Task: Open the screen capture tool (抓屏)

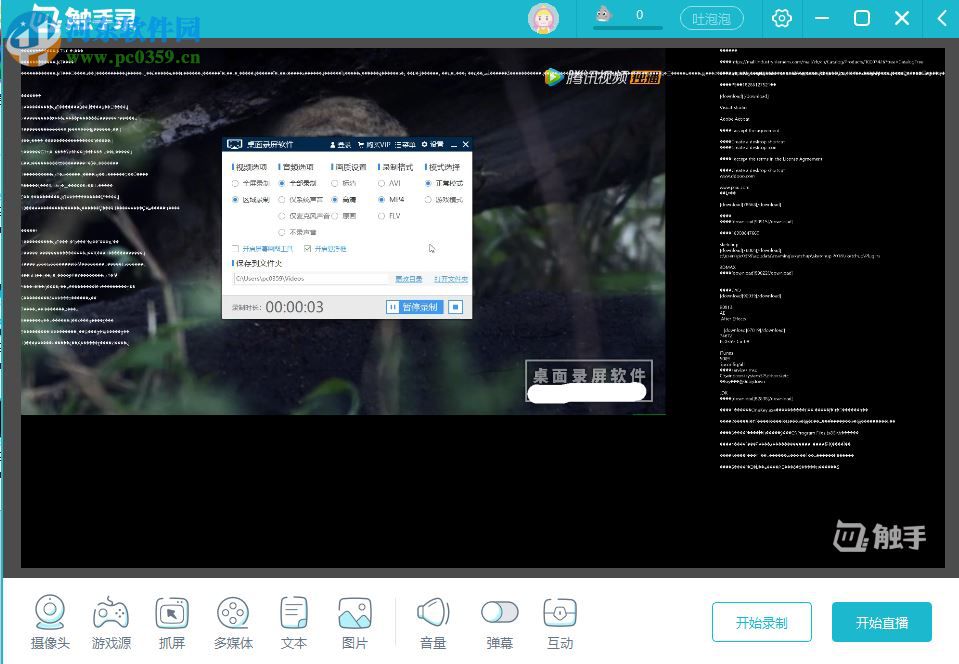Action: (x=172, y=622)
